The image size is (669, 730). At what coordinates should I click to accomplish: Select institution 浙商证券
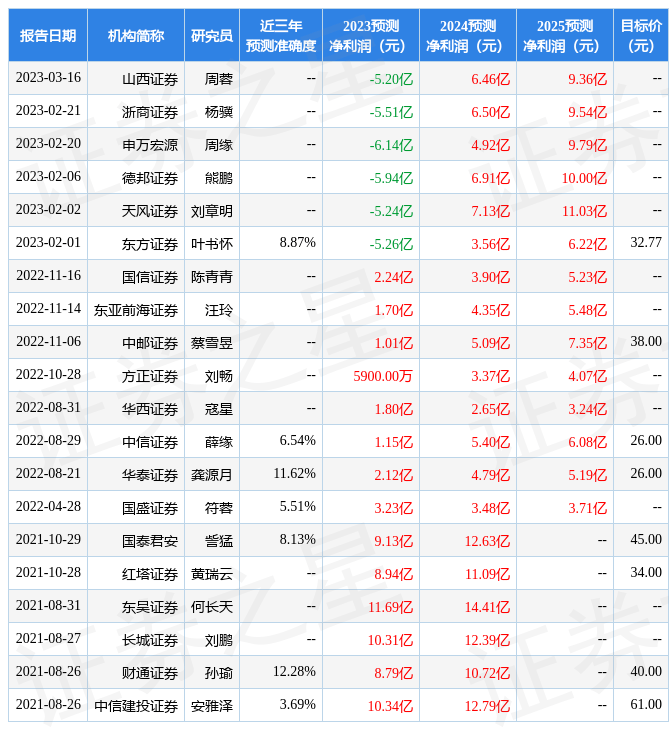point(150,112)
